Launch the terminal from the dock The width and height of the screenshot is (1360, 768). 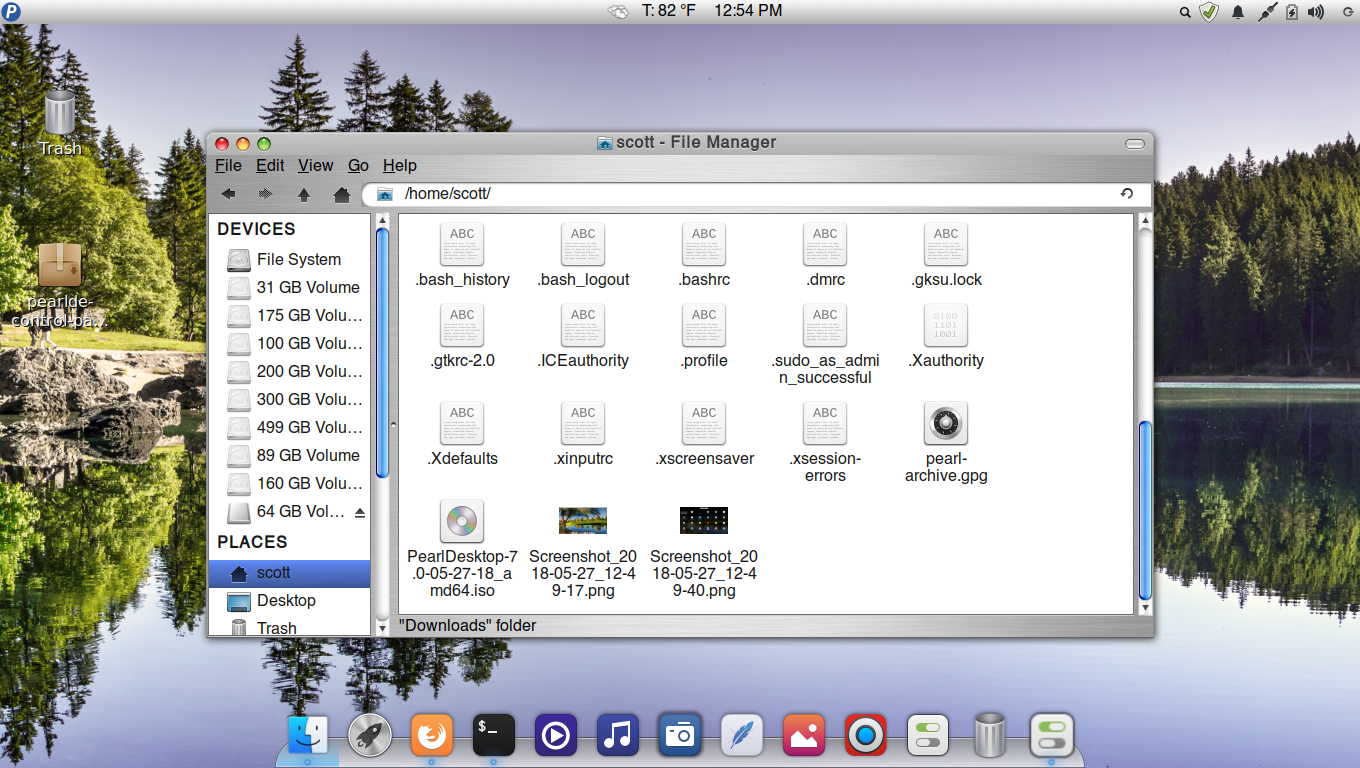click(493, 737)
